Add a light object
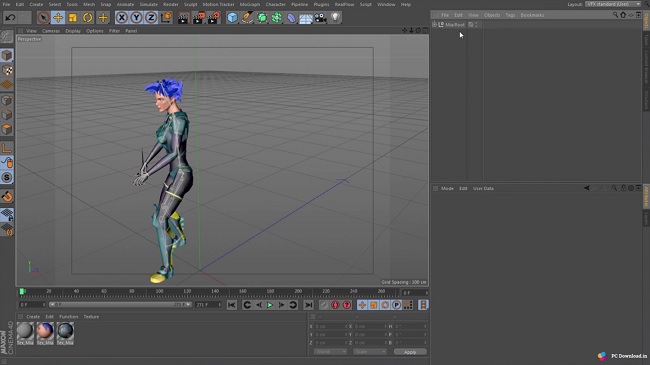The height and width of the screenshot is (365, 650). [335, 17]
